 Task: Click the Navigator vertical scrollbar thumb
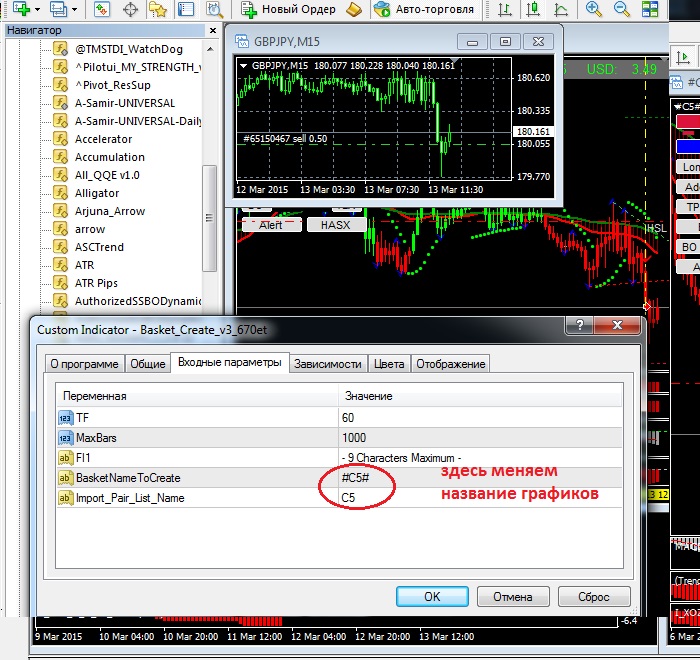pos(209,218)
